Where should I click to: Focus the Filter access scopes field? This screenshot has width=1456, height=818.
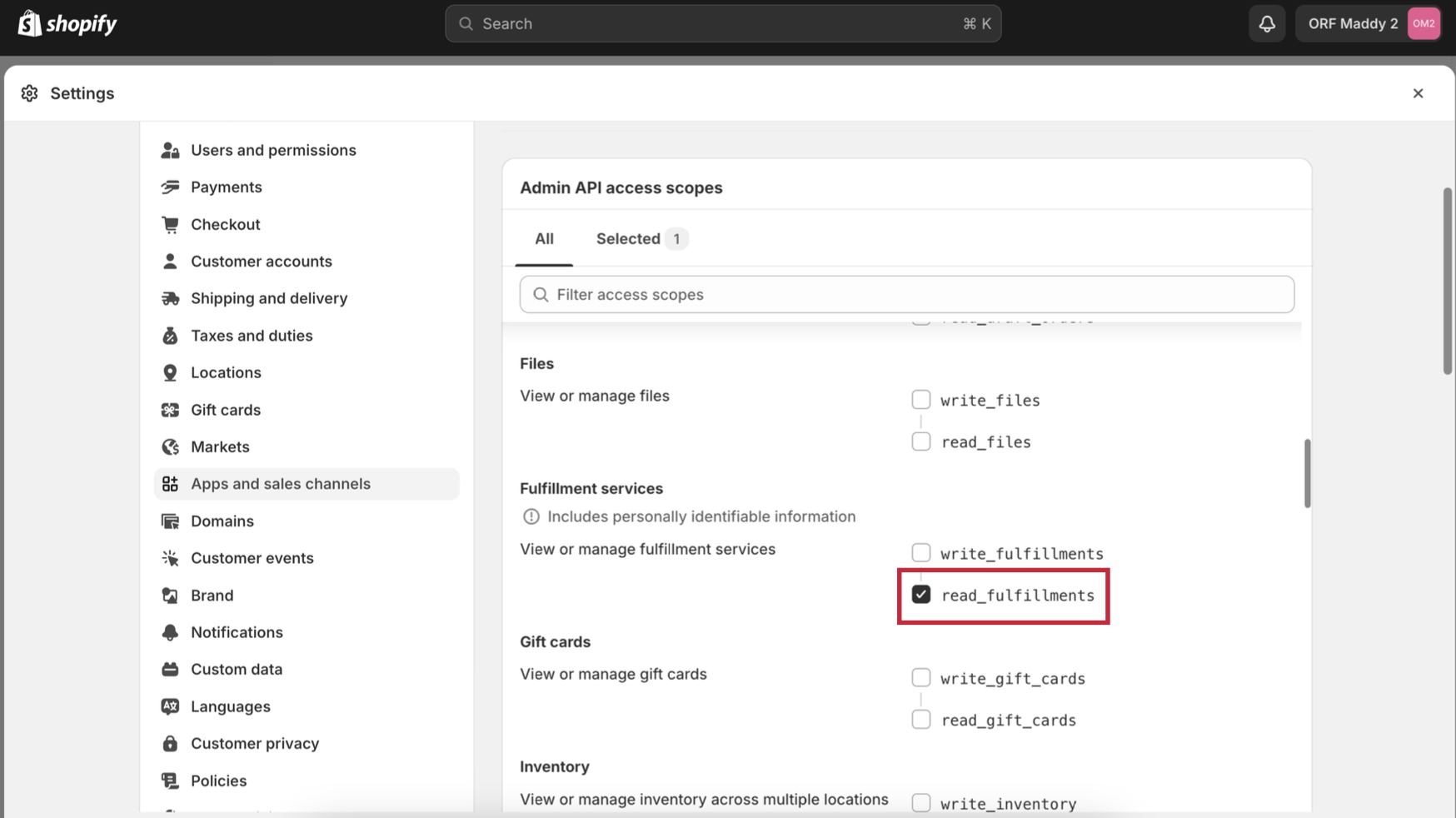907,295
